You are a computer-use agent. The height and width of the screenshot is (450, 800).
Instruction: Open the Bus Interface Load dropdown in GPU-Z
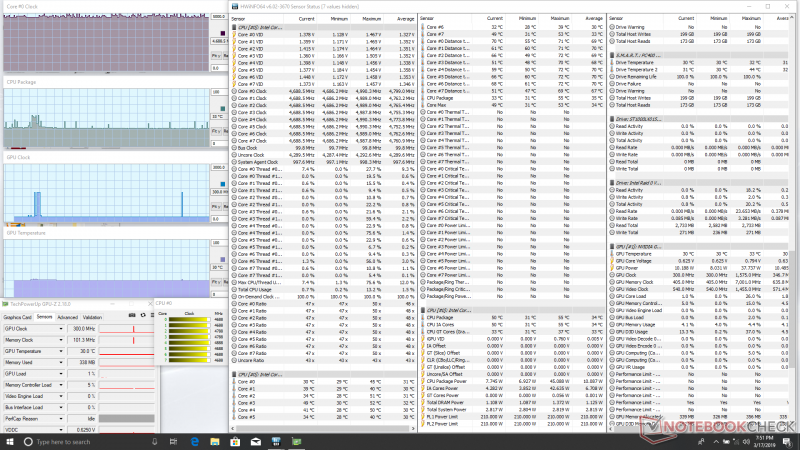61,408
